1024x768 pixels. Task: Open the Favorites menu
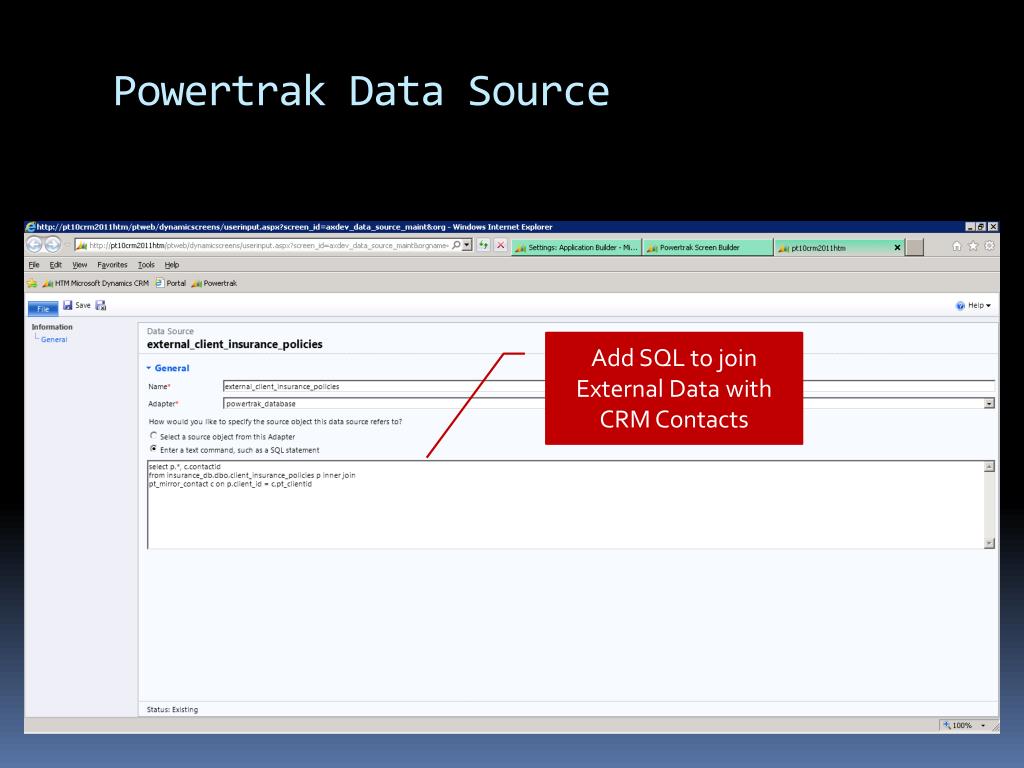click(x=112, y=265)
